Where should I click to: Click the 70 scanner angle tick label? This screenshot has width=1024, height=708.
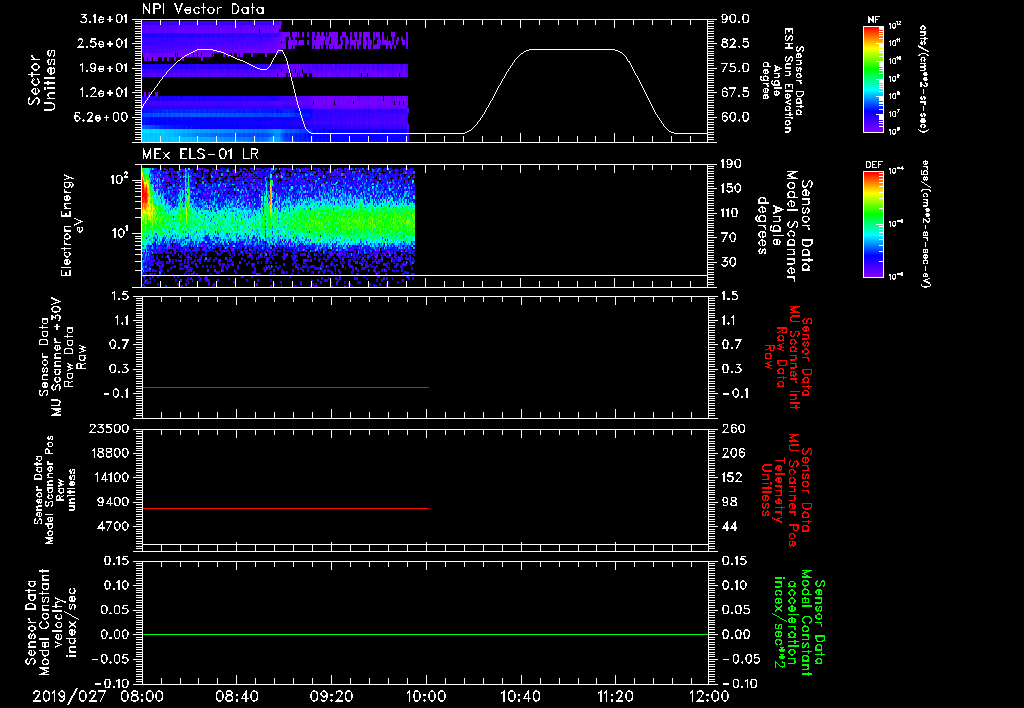click(x=729, y=238)
